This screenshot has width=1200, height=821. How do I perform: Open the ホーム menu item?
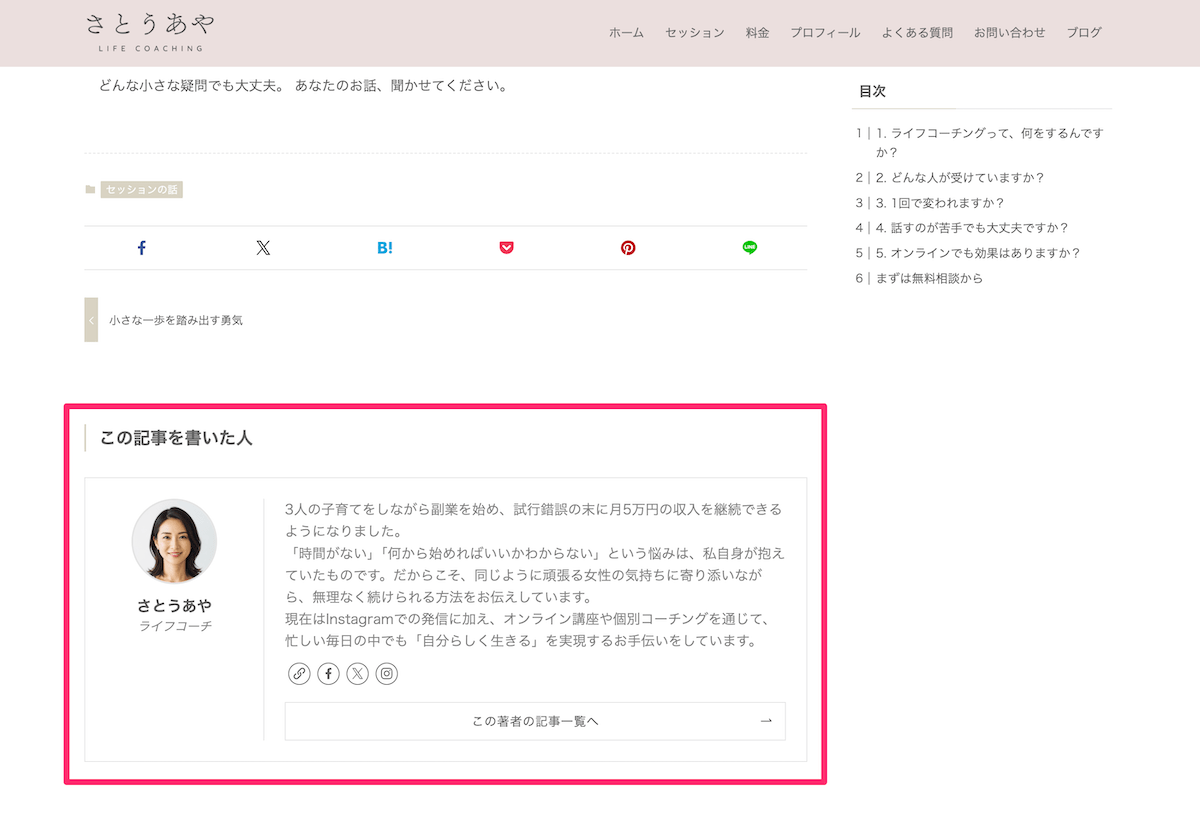click(x=625, y=32)
